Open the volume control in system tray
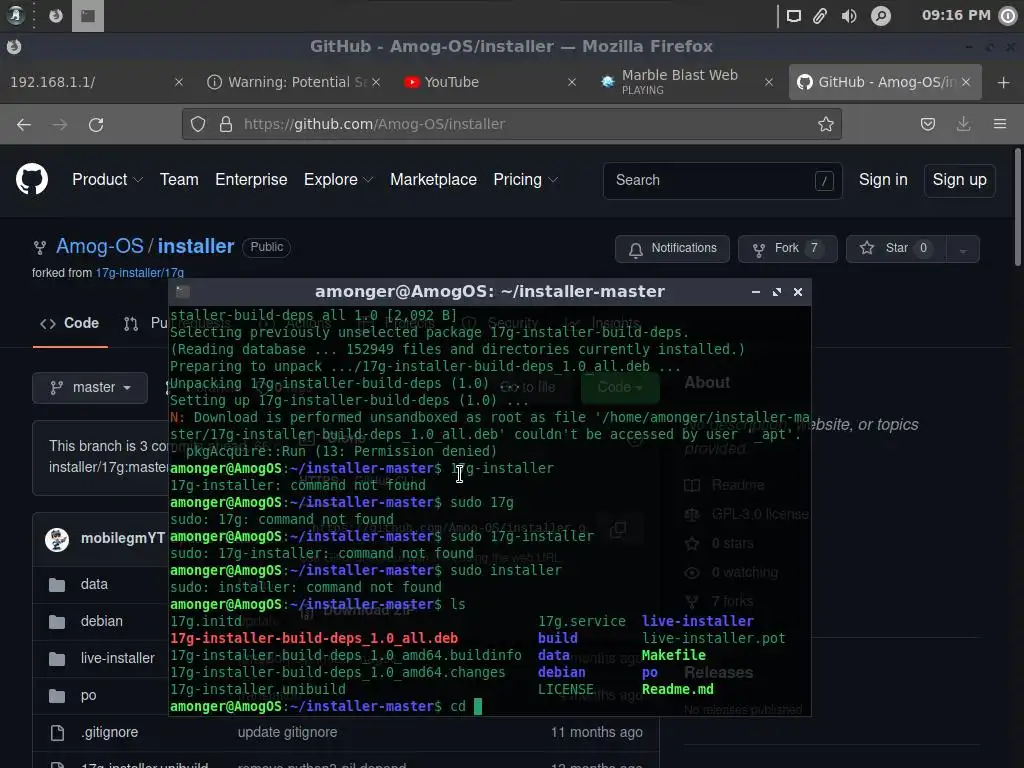The height and width of the screenshot is (768, 1024). [849, 16]
